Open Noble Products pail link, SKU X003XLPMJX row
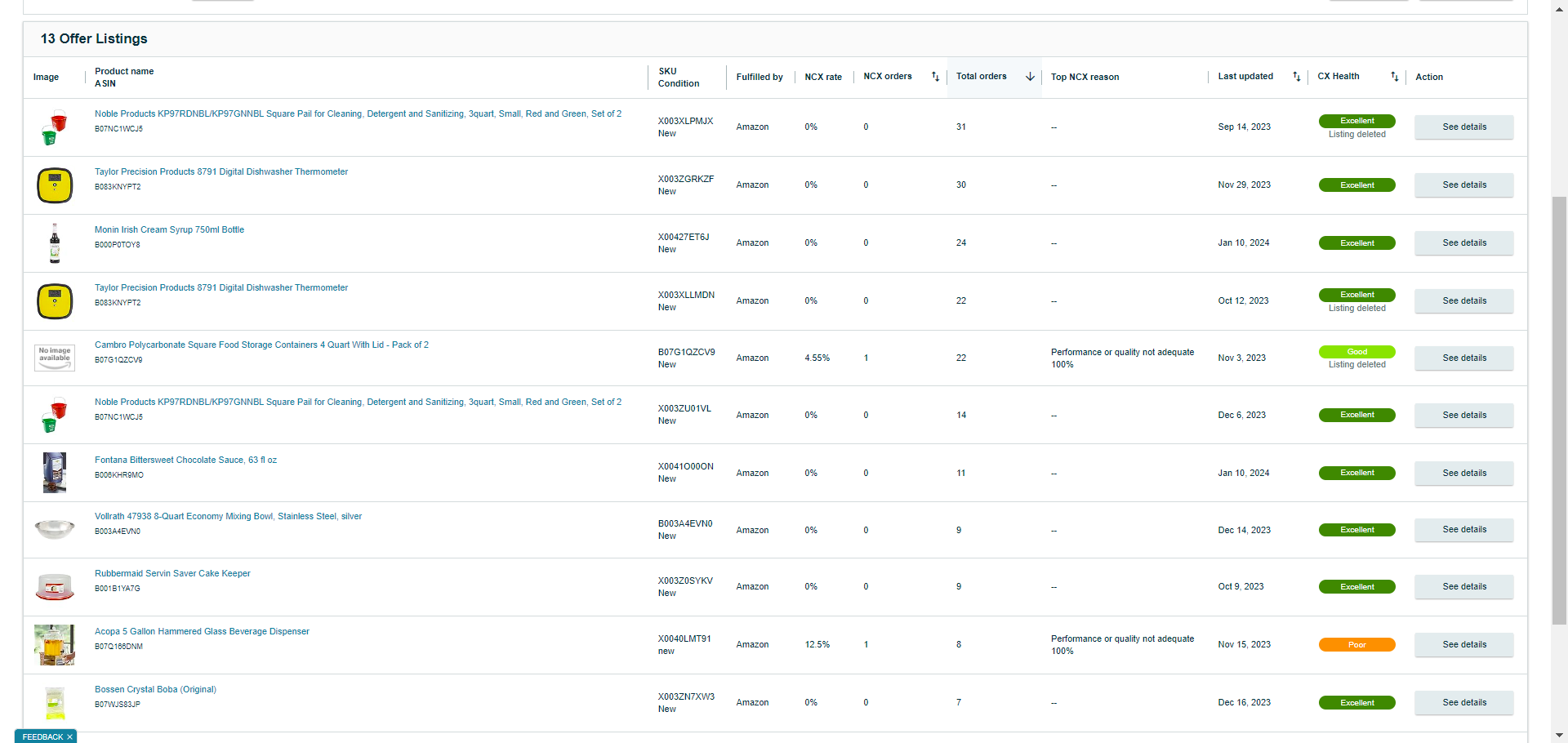Image resolution: width=1568 pixels, height=743 pixels. [x=358, y=113]
